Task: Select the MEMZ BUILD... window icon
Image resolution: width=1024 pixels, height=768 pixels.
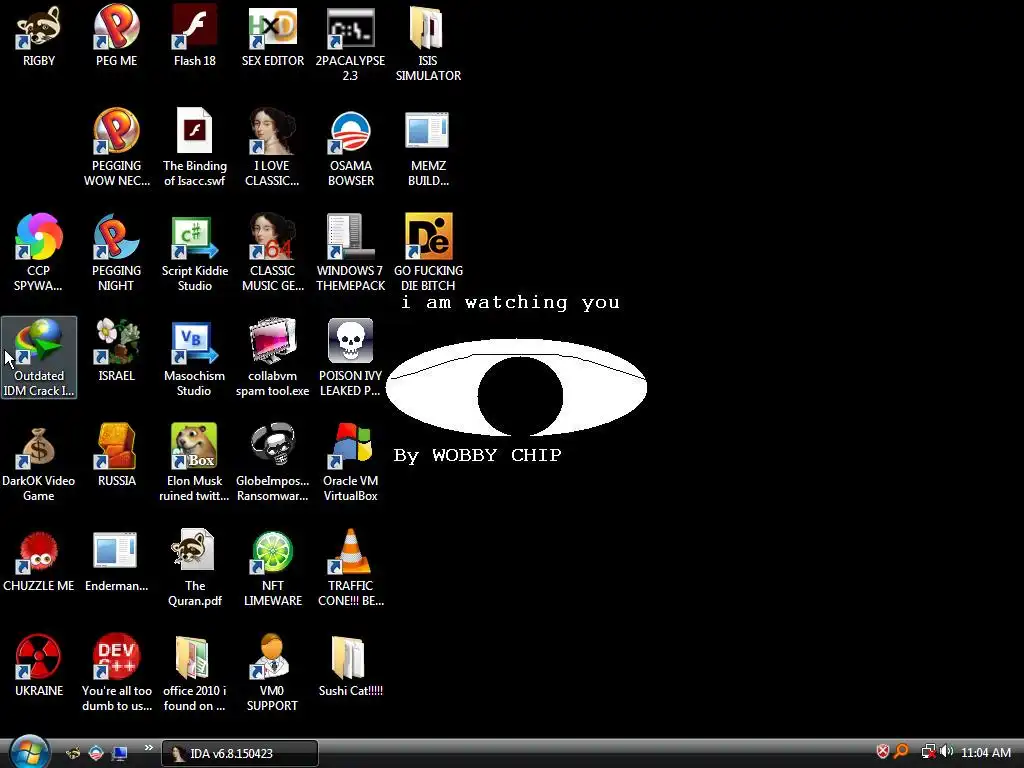Action: pyautogui.click(x=428, y=148)
